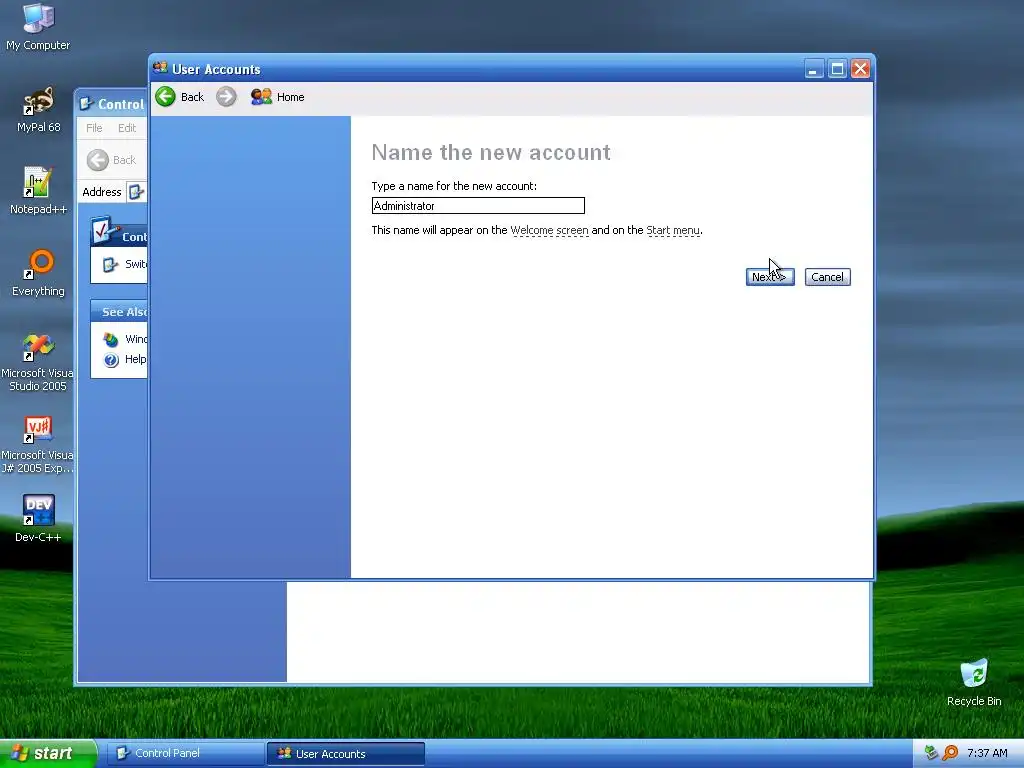The width and height of the screenshot is (1024, 768).
Task: Open the Welcome screen help link
Action: [x=549, y=231]
